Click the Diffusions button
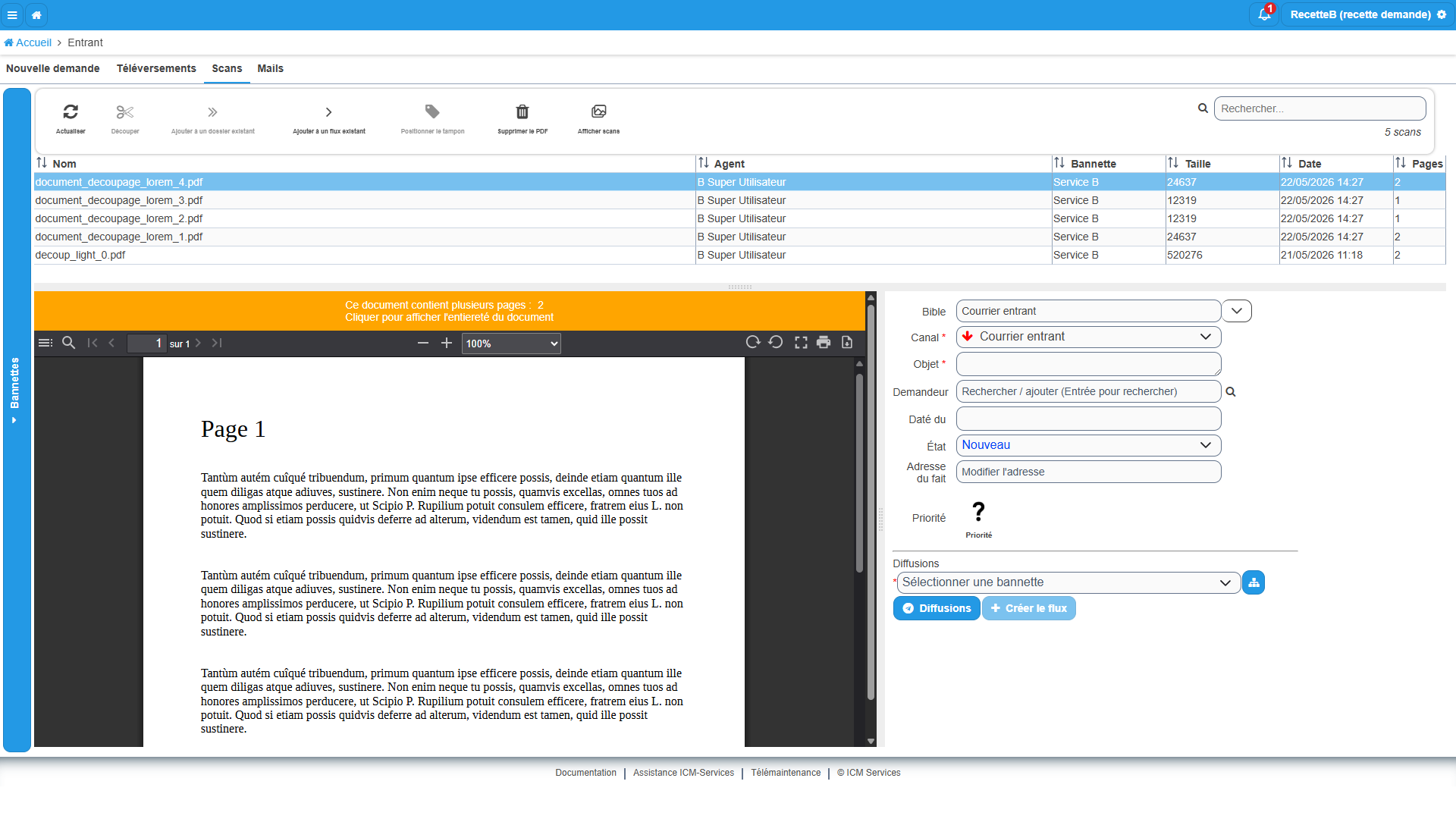 [937, 608]
